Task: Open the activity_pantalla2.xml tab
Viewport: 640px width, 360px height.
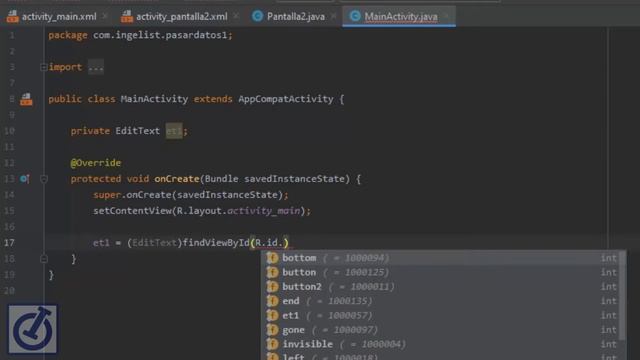Action: (x=182, y=17)
